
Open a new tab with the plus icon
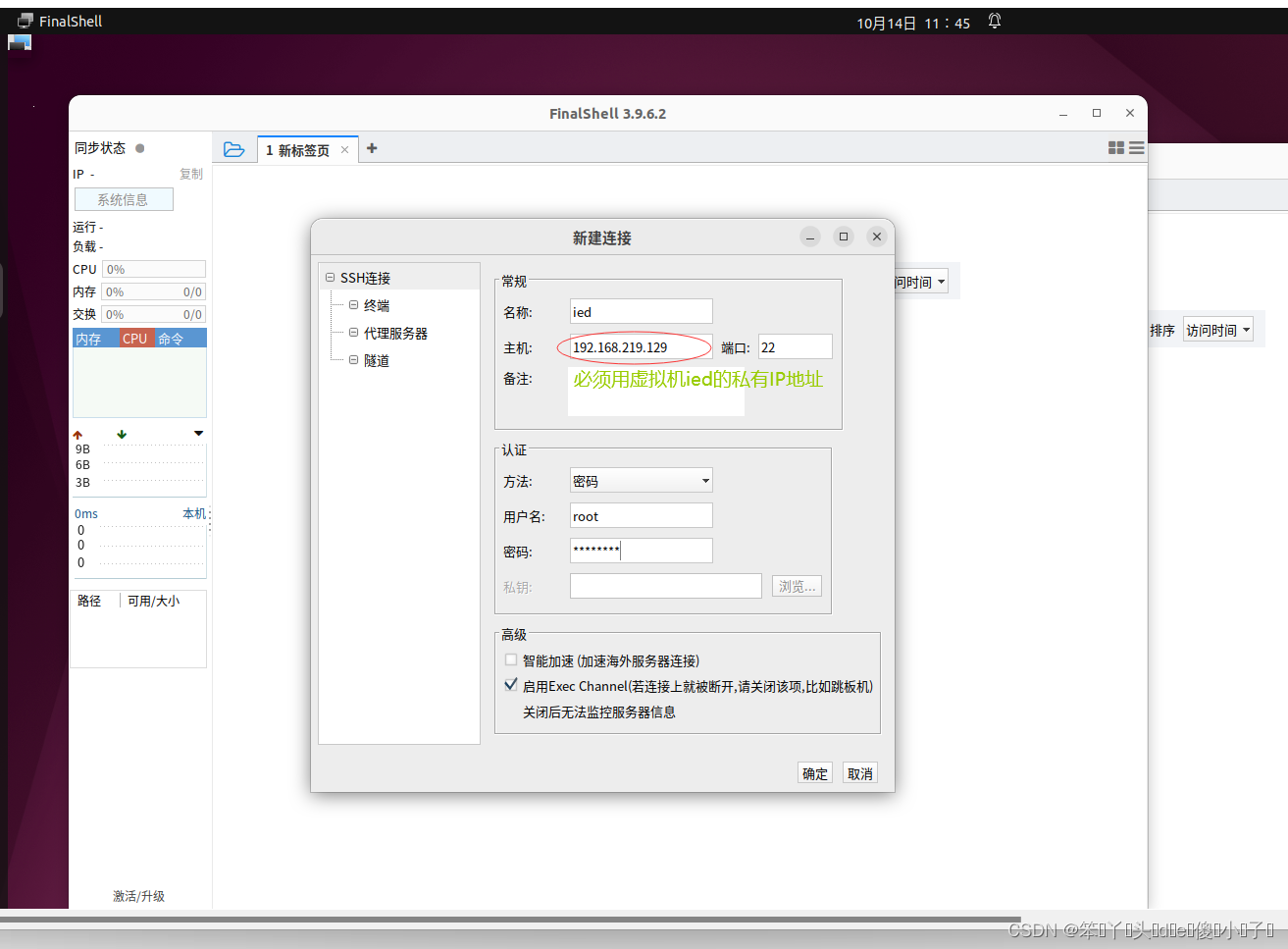point(371,148)
